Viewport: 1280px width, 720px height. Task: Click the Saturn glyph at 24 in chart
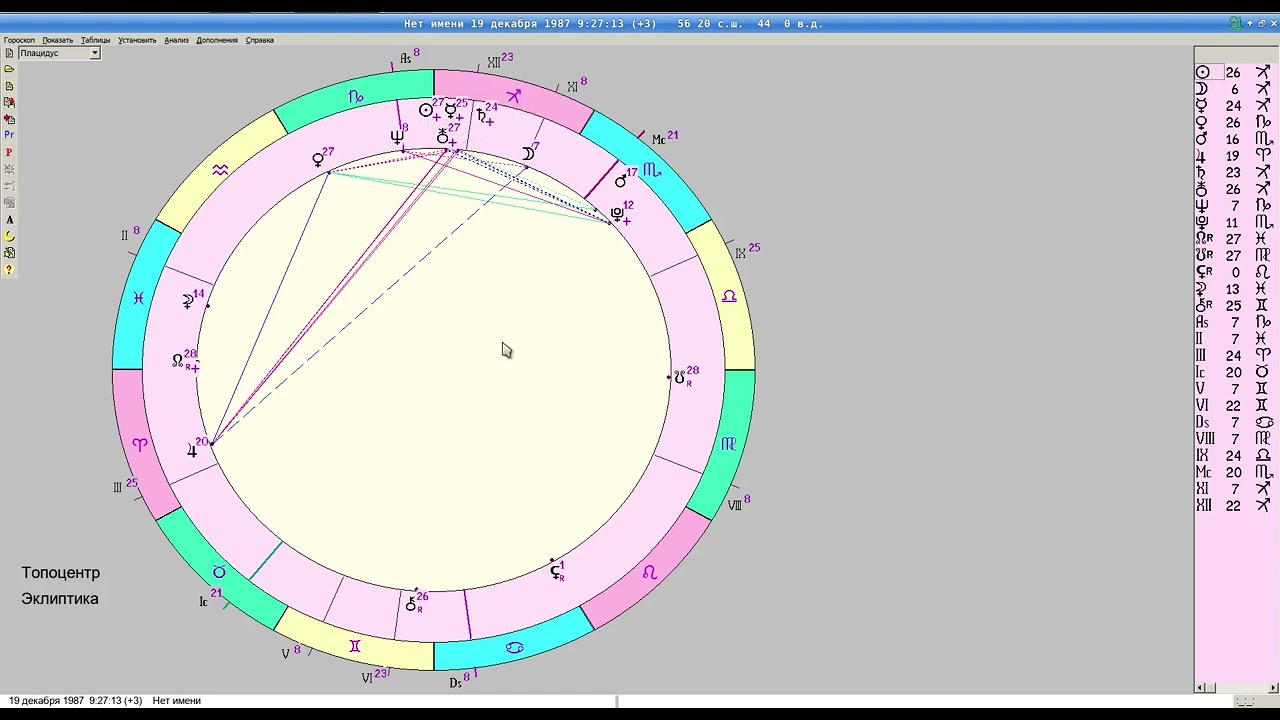click(481, 116)
